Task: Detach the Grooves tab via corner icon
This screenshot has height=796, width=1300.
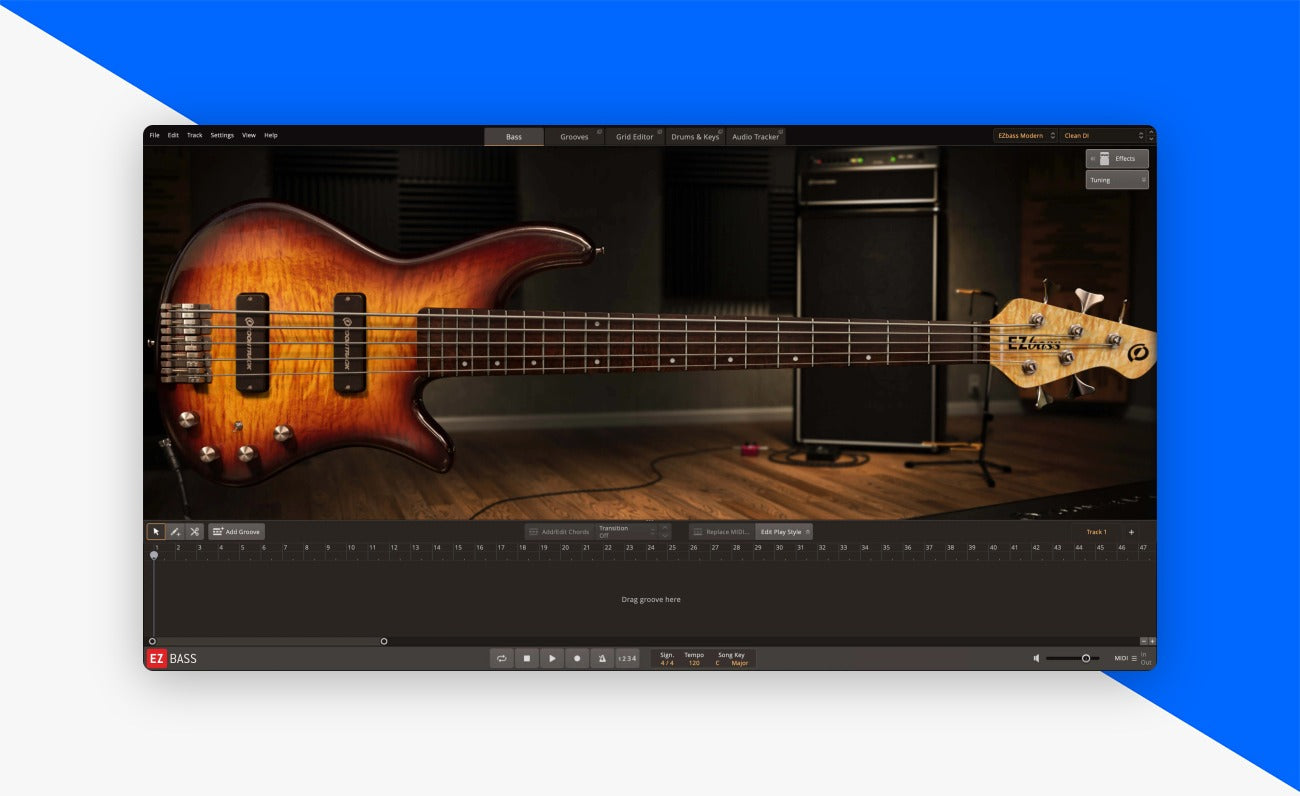Action: 600,131
